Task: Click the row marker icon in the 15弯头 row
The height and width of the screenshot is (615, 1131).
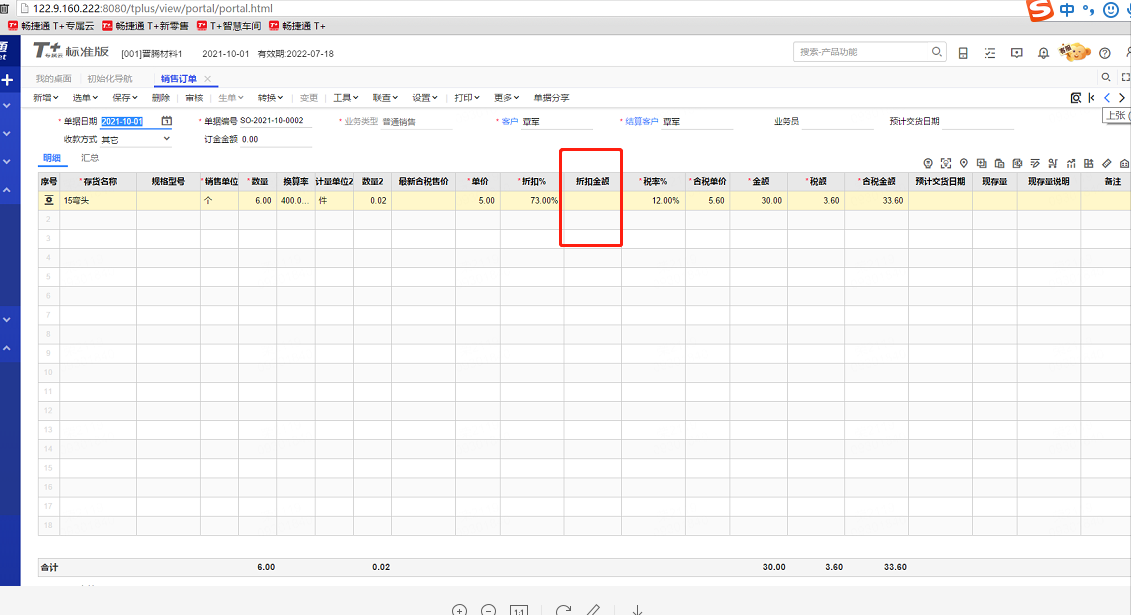Action: [49, 200]
